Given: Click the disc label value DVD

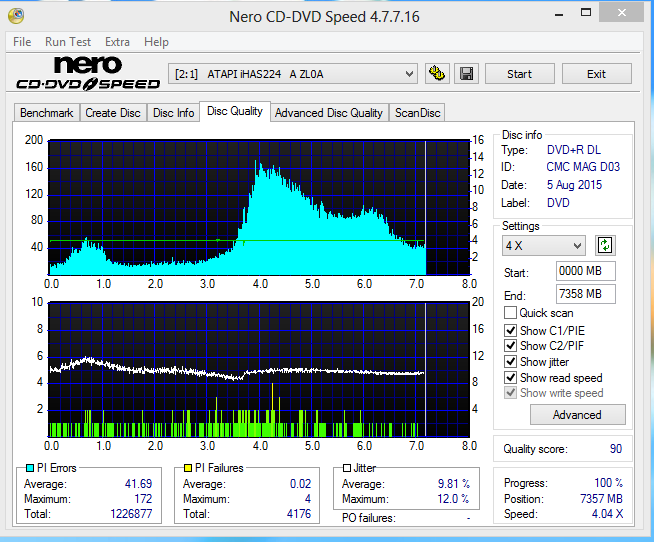Looking at the screenshot, I should pyautogui.click(x=558, y=203).
